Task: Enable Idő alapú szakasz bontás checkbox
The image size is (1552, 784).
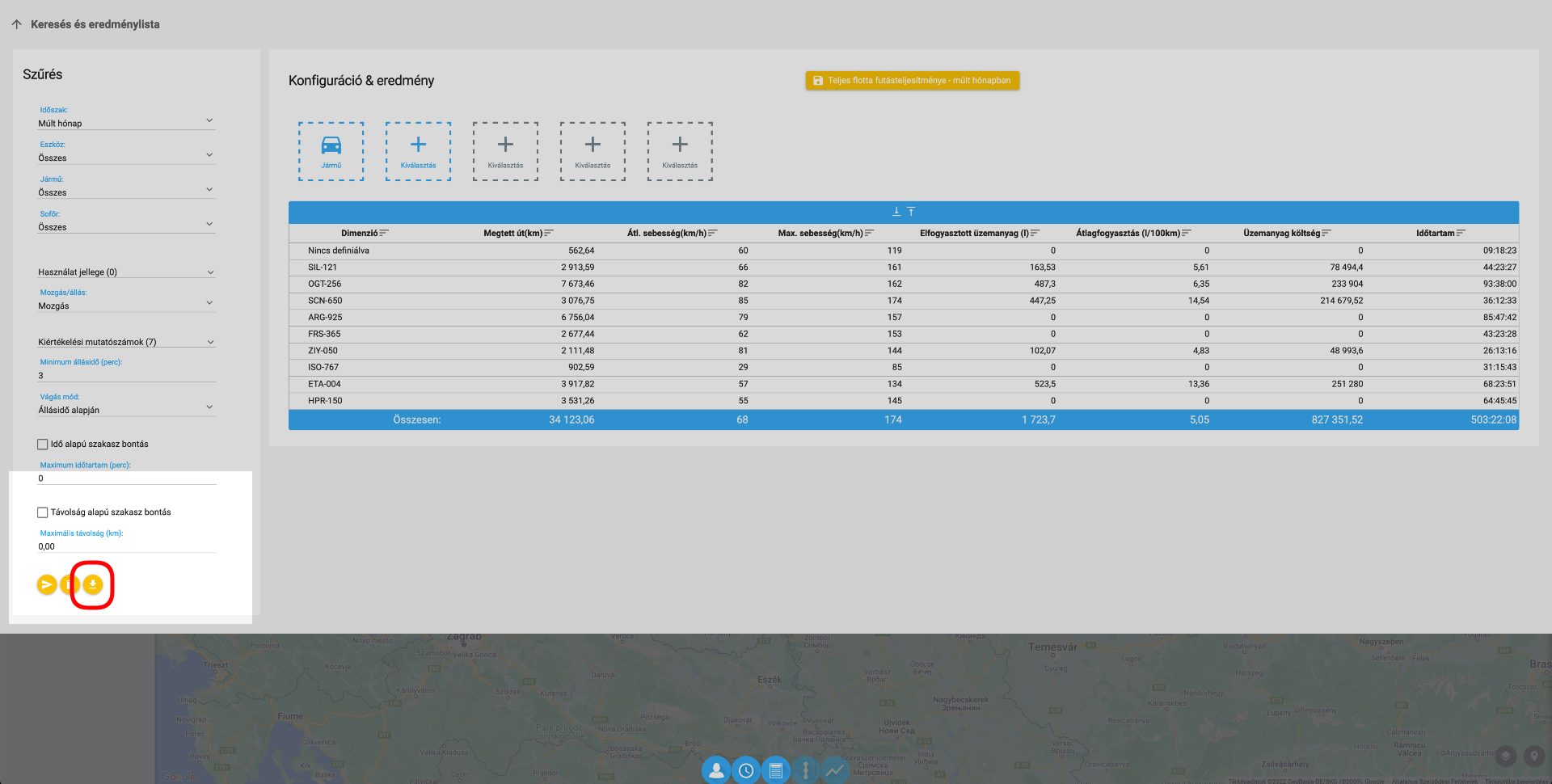Action: (x=43, y=445)
